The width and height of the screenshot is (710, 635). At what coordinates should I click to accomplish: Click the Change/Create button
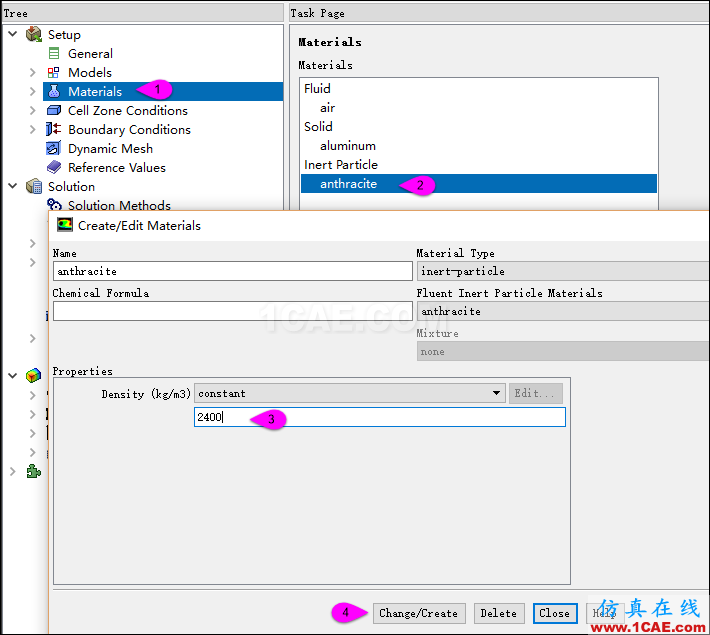[x=419, y=613]
